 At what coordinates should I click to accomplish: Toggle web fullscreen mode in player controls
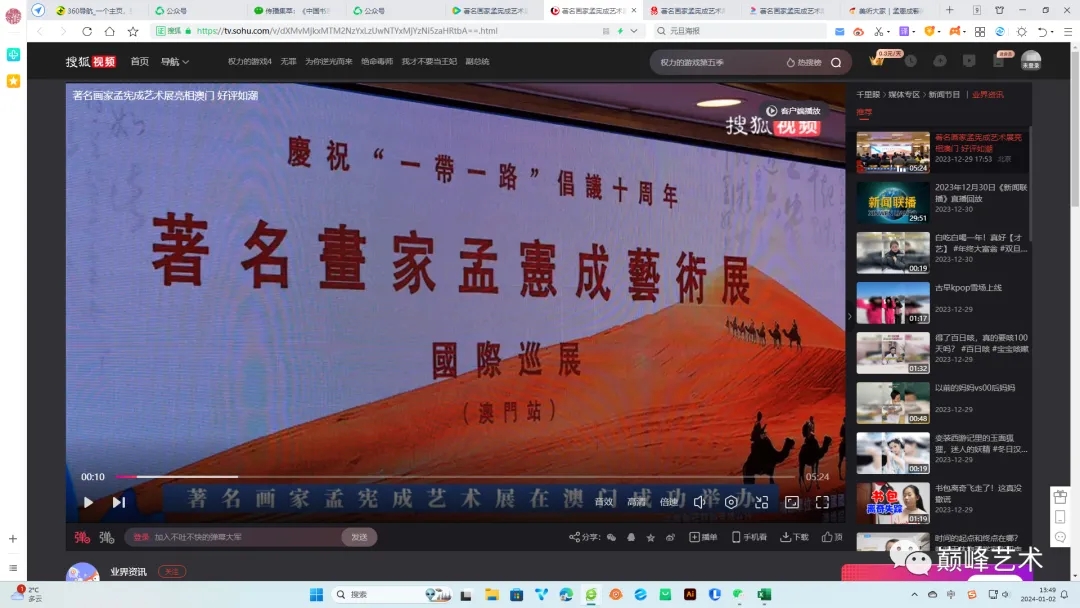point(793,502)
